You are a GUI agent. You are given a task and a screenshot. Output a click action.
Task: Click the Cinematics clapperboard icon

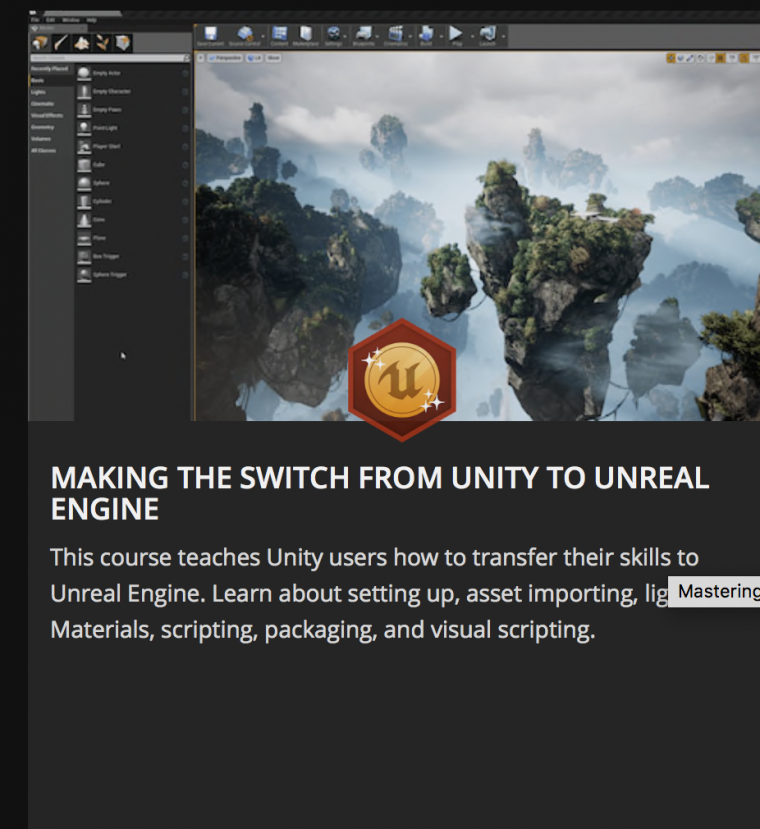(x=395, y=35)
